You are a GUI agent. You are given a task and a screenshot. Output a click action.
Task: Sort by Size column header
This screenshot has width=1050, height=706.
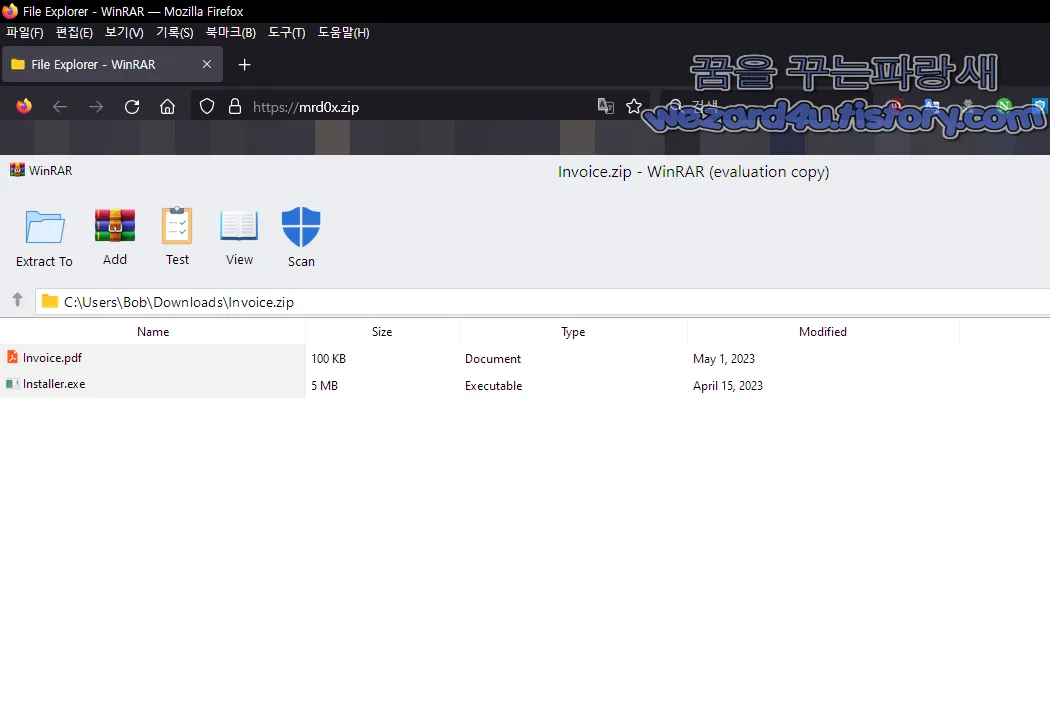[x=382, y=332]
